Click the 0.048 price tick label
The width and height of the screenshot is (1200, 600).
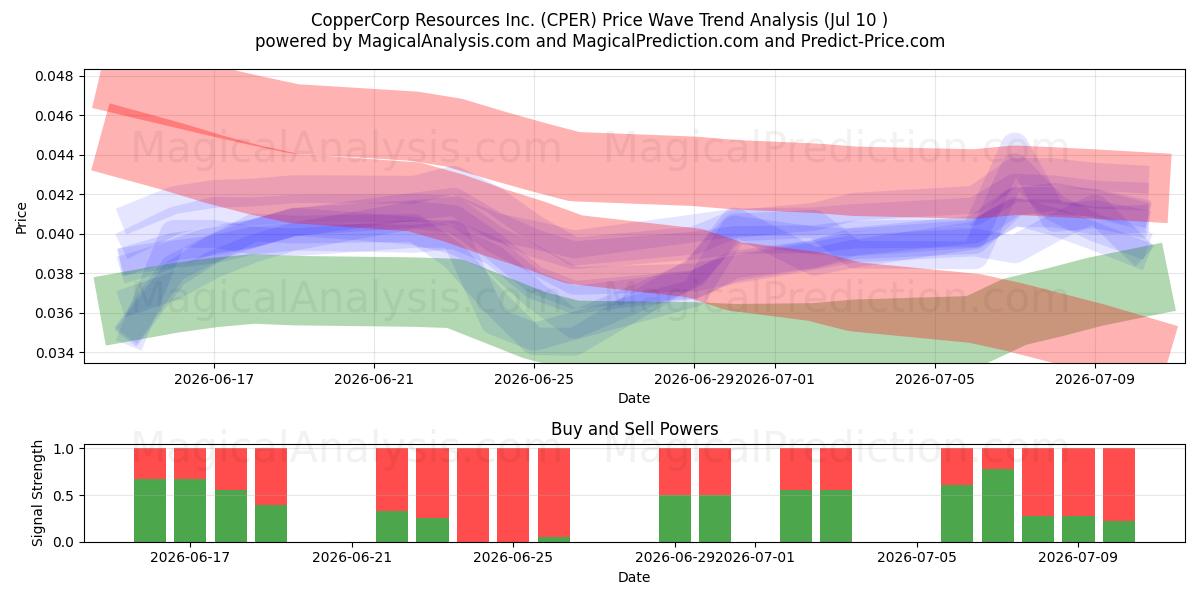[x=53, y=76]
